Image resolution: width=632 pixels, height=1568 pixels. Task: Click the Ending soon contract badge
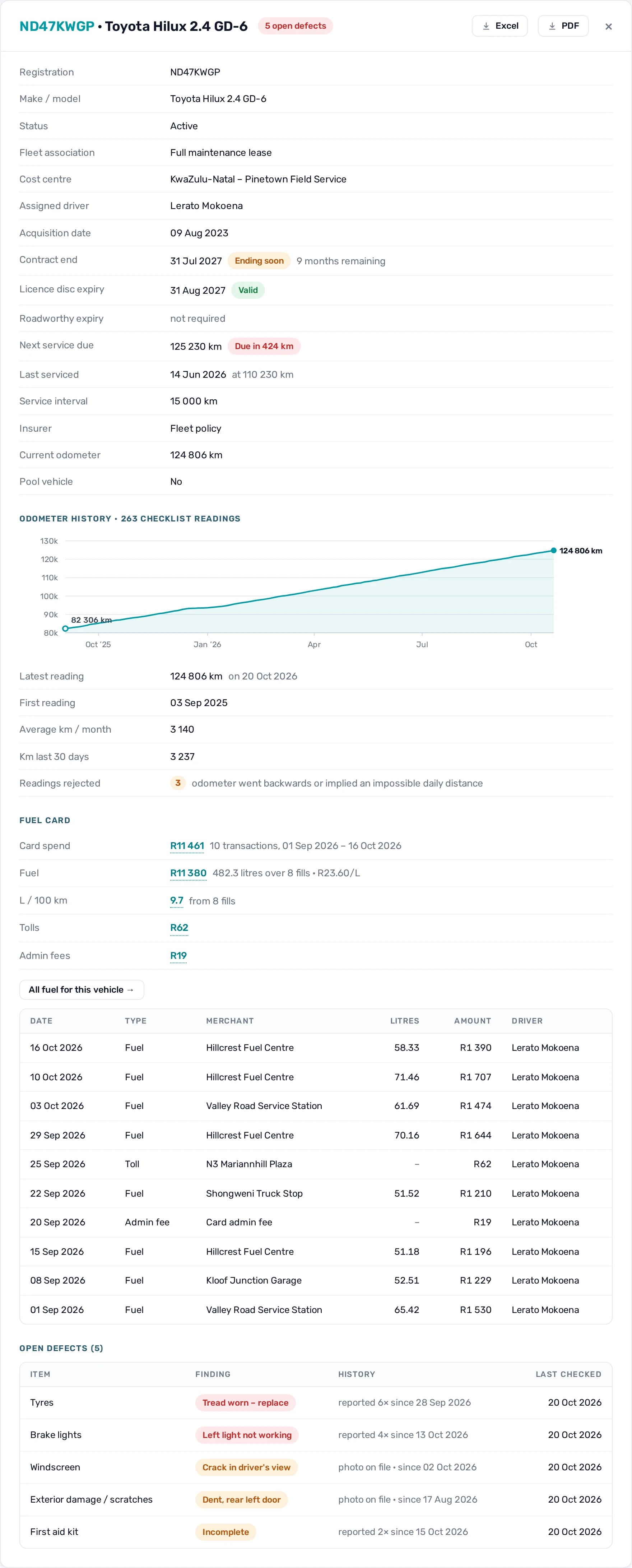pos(259,260)
